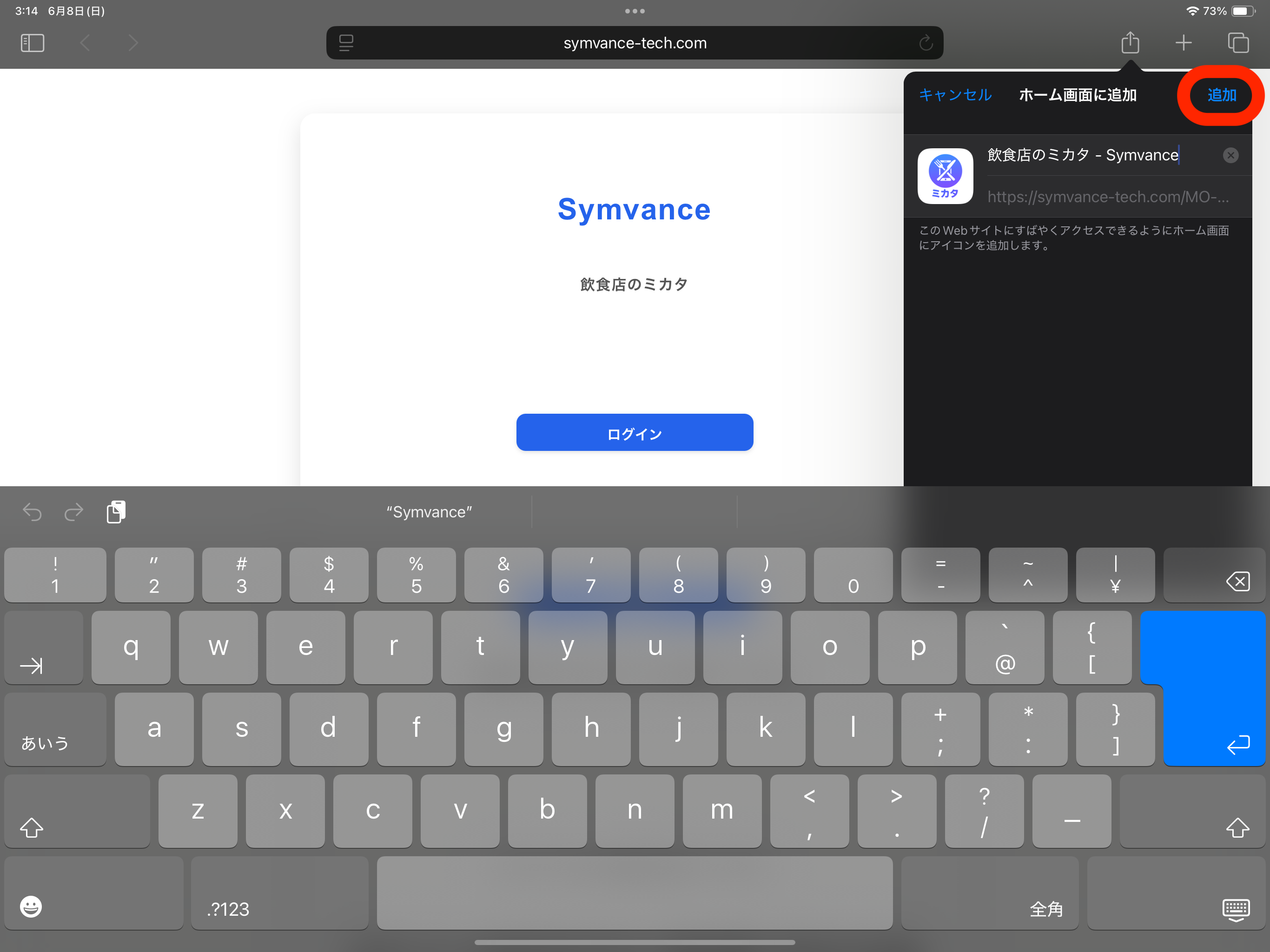
Task: Tap the q key
Action: pyautogui.click(x=131, y=647)
